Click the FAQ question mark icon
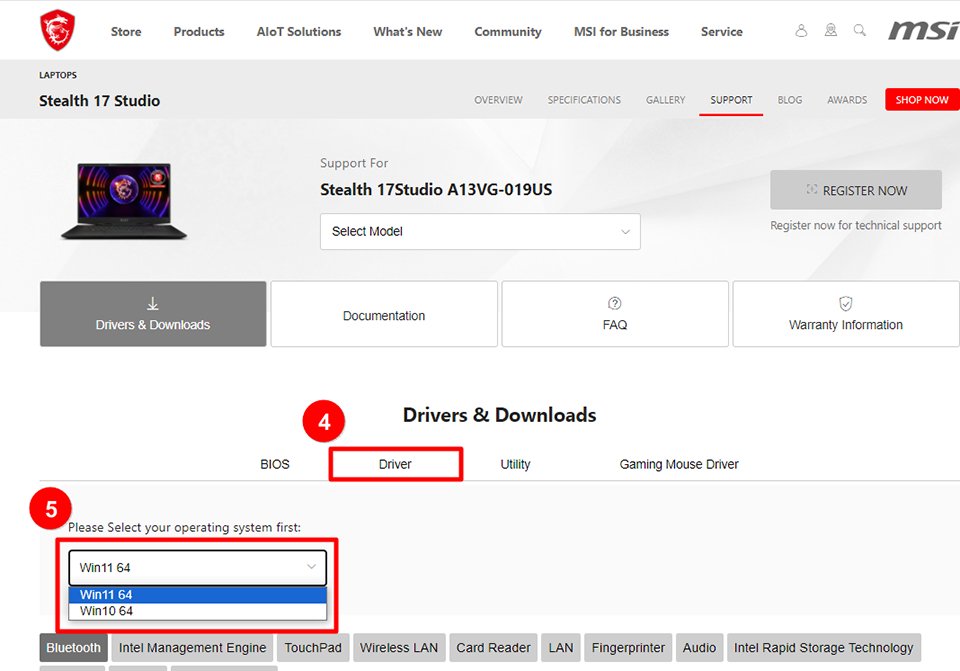The width and height of the screenshot is (960, 671). point(615,303)
